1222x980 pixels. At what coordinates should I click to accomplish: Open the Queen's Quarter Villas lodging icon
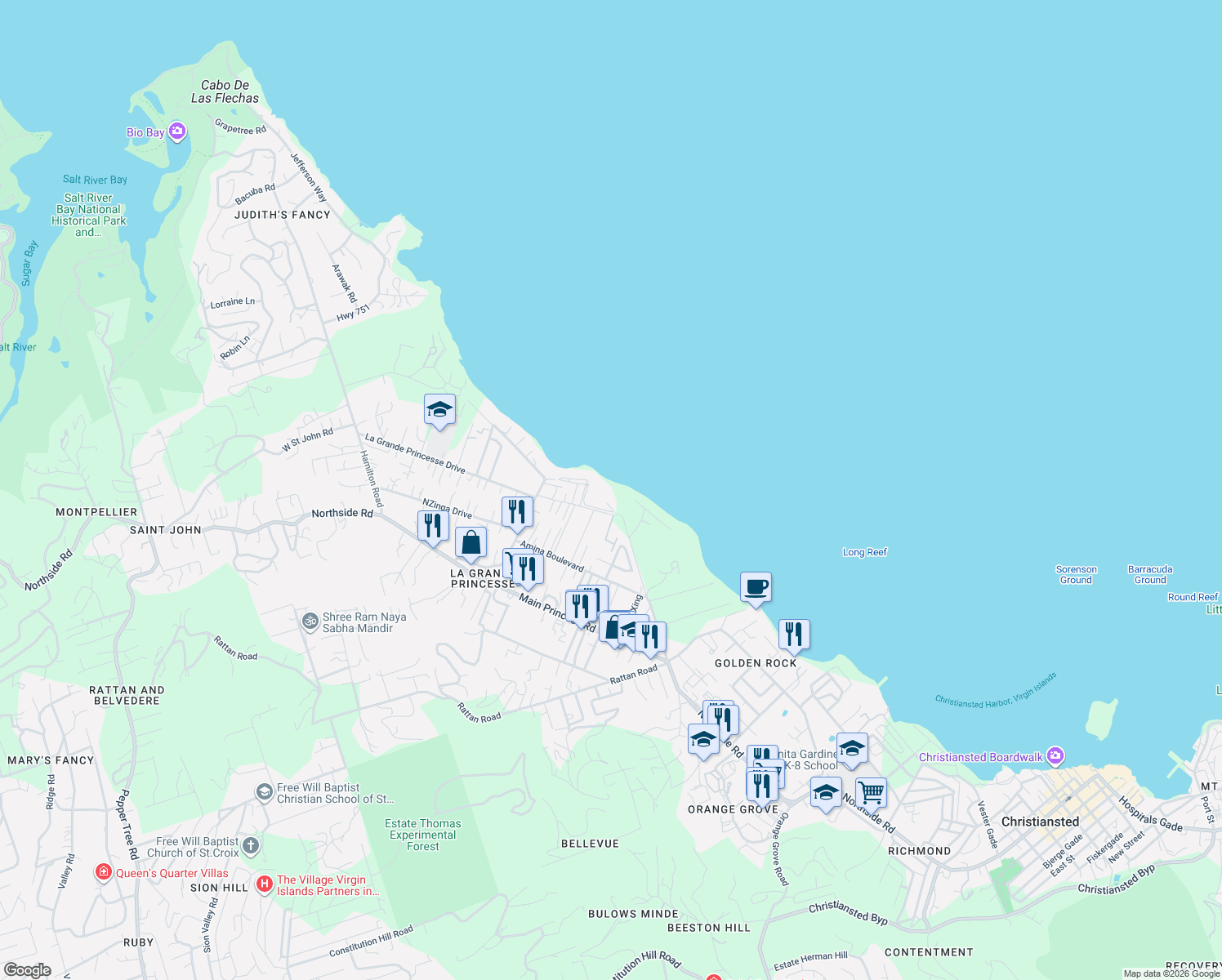pos(103,872)
